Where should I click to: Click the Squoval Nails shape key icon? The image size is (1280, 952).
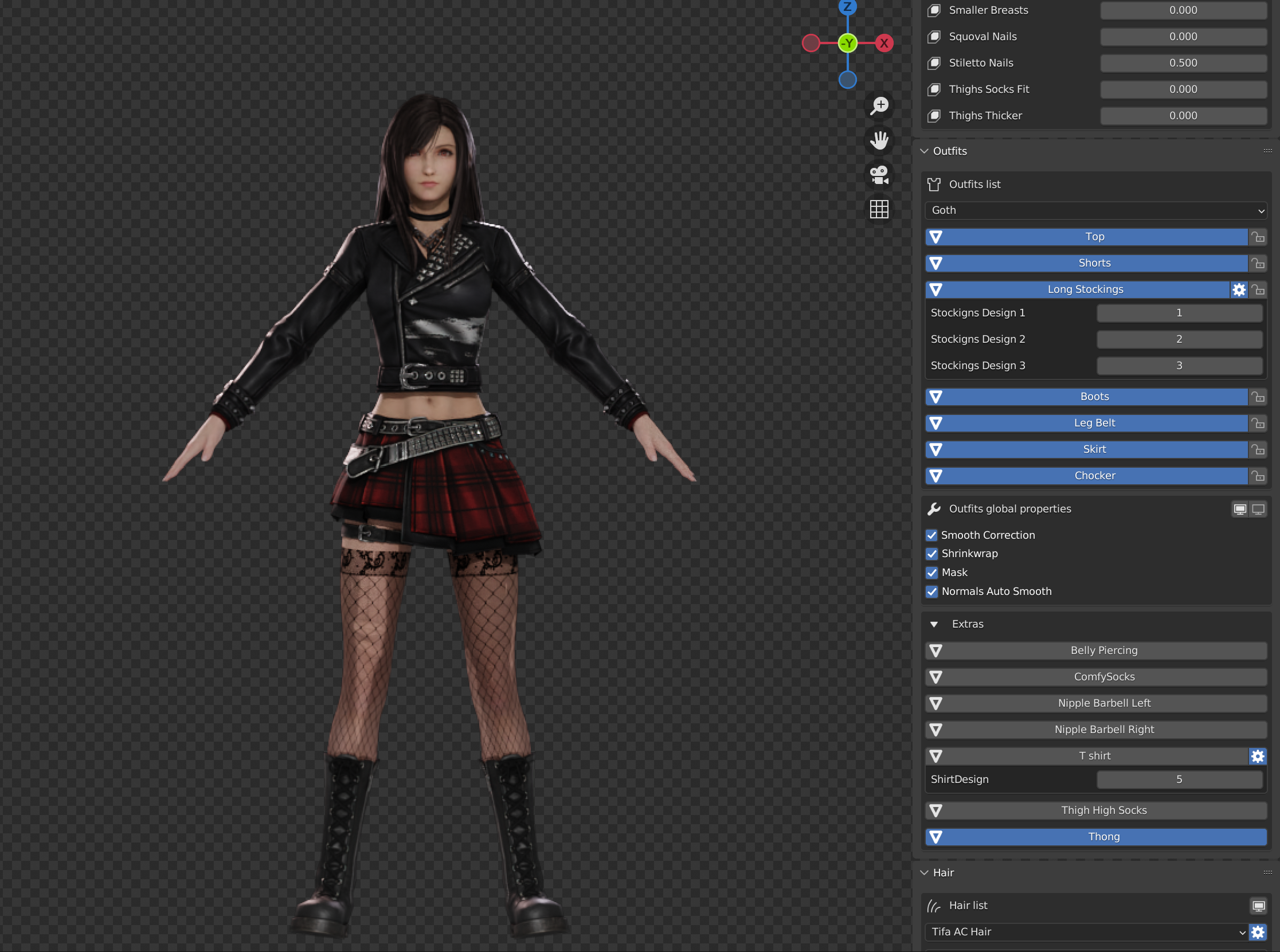tap(934, 37)
